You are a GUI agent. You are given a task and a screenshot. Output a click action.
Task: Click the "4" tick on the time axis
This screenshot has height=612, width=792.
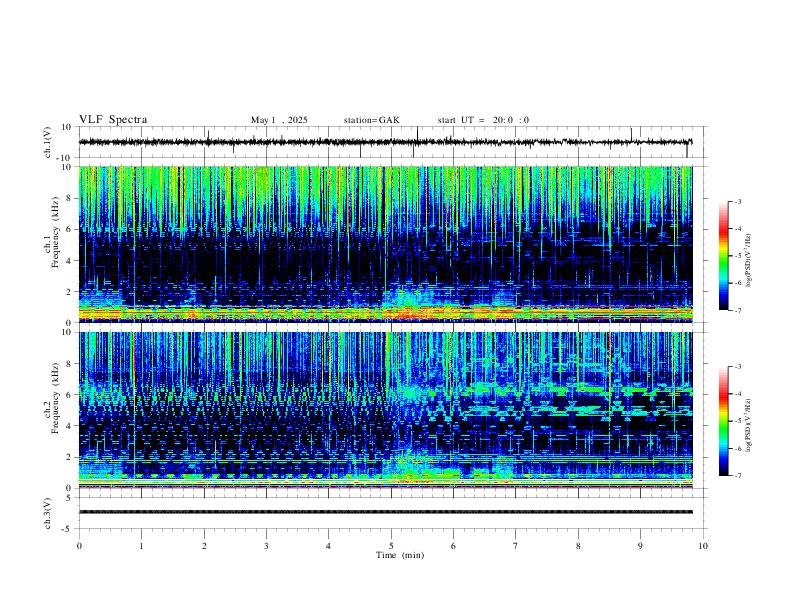coord(328,546)
